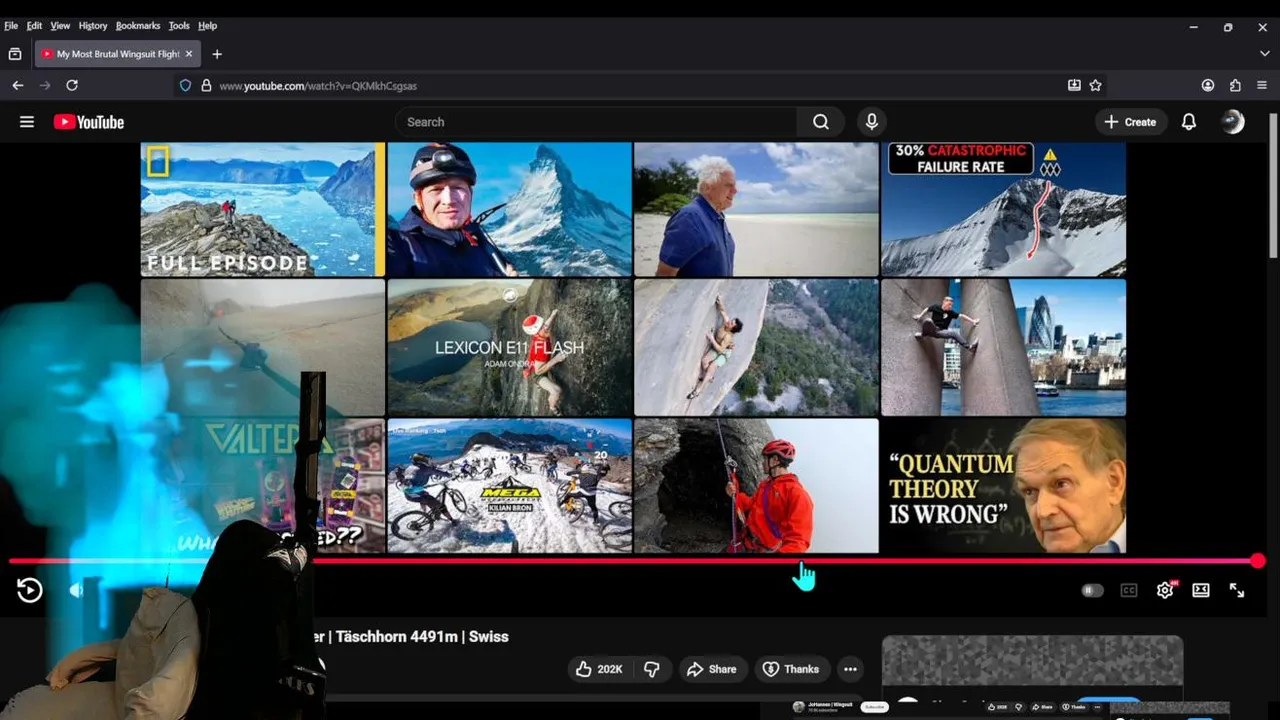Go to the YouTube home logo
1280x720 pixels.
[x=89, y=122]
